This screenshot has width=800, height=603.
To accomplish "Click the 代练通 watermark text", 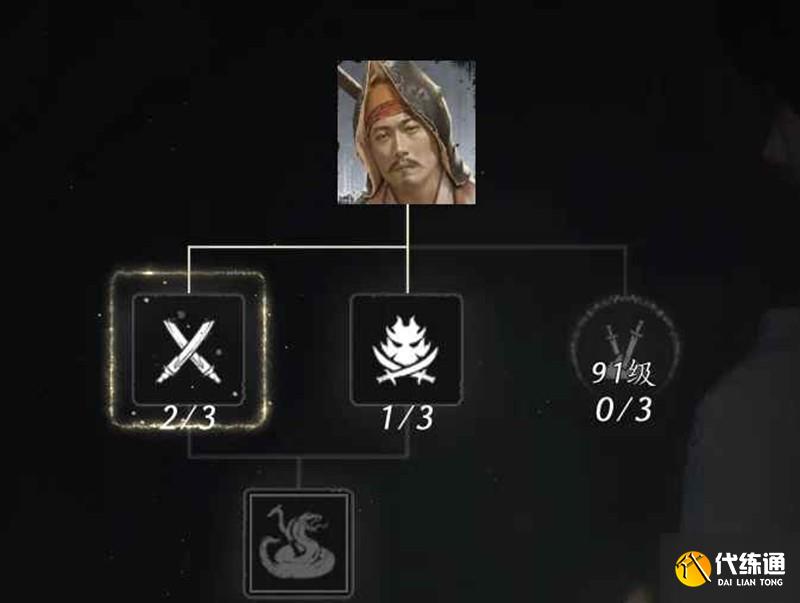I will [x=750, y=564].
